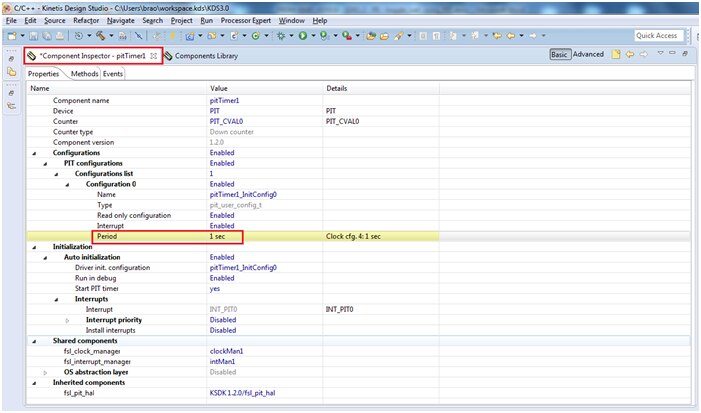This screenshot has height=413, width=701.
Task: Switch to Advanced view mode
Action: 588,55
